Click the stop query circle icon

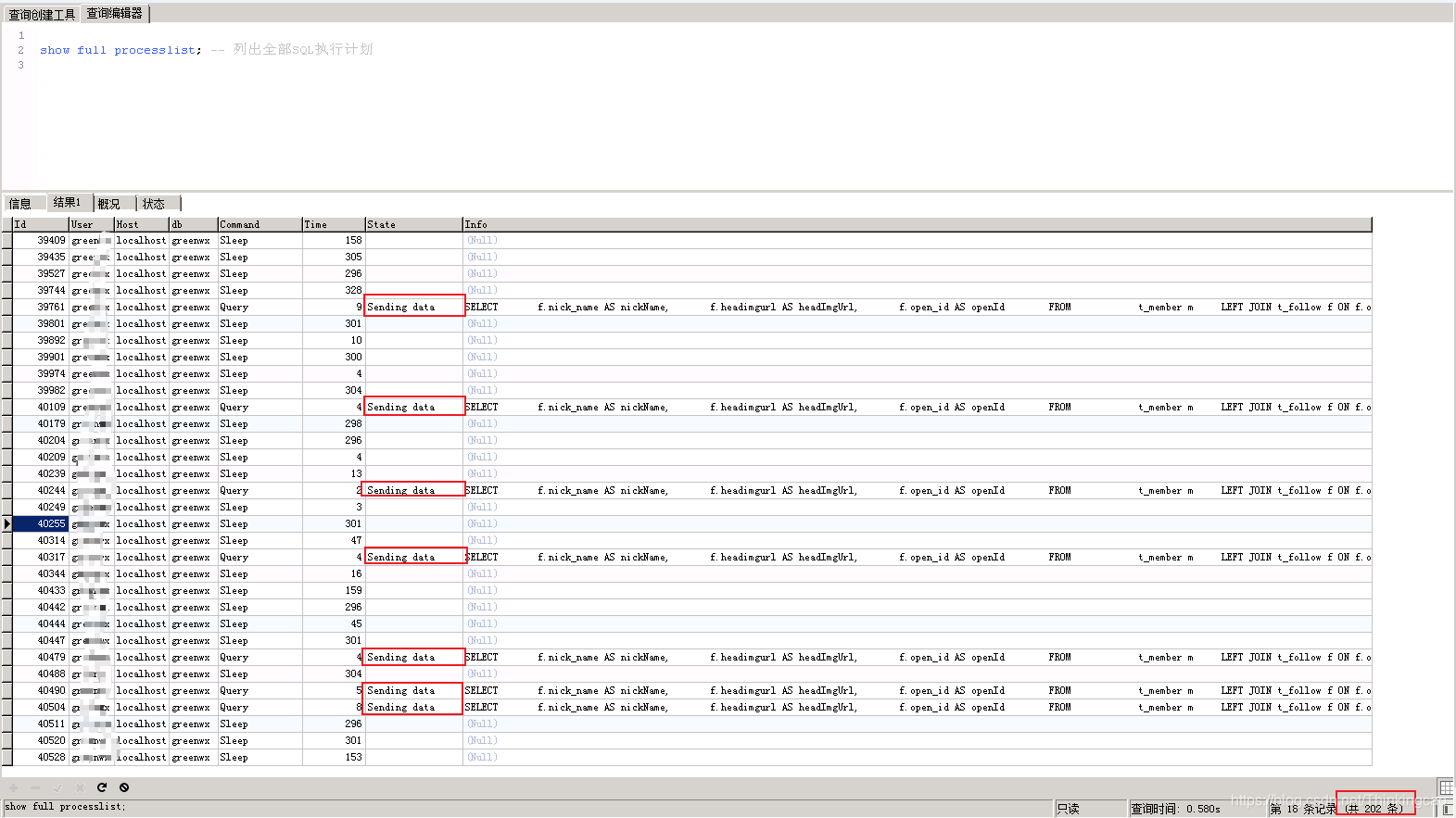(x=124, y=787)
